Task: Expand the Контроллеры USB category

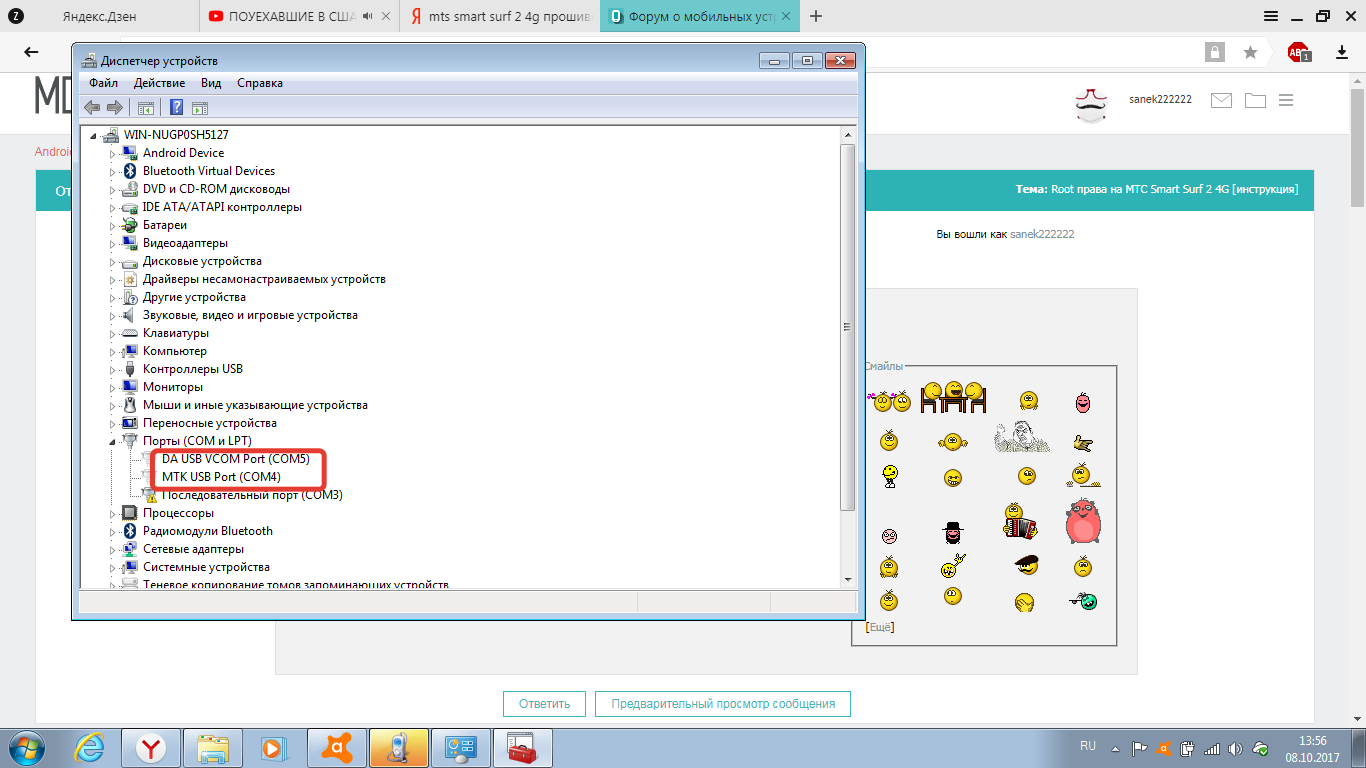Action: point(113,369)
